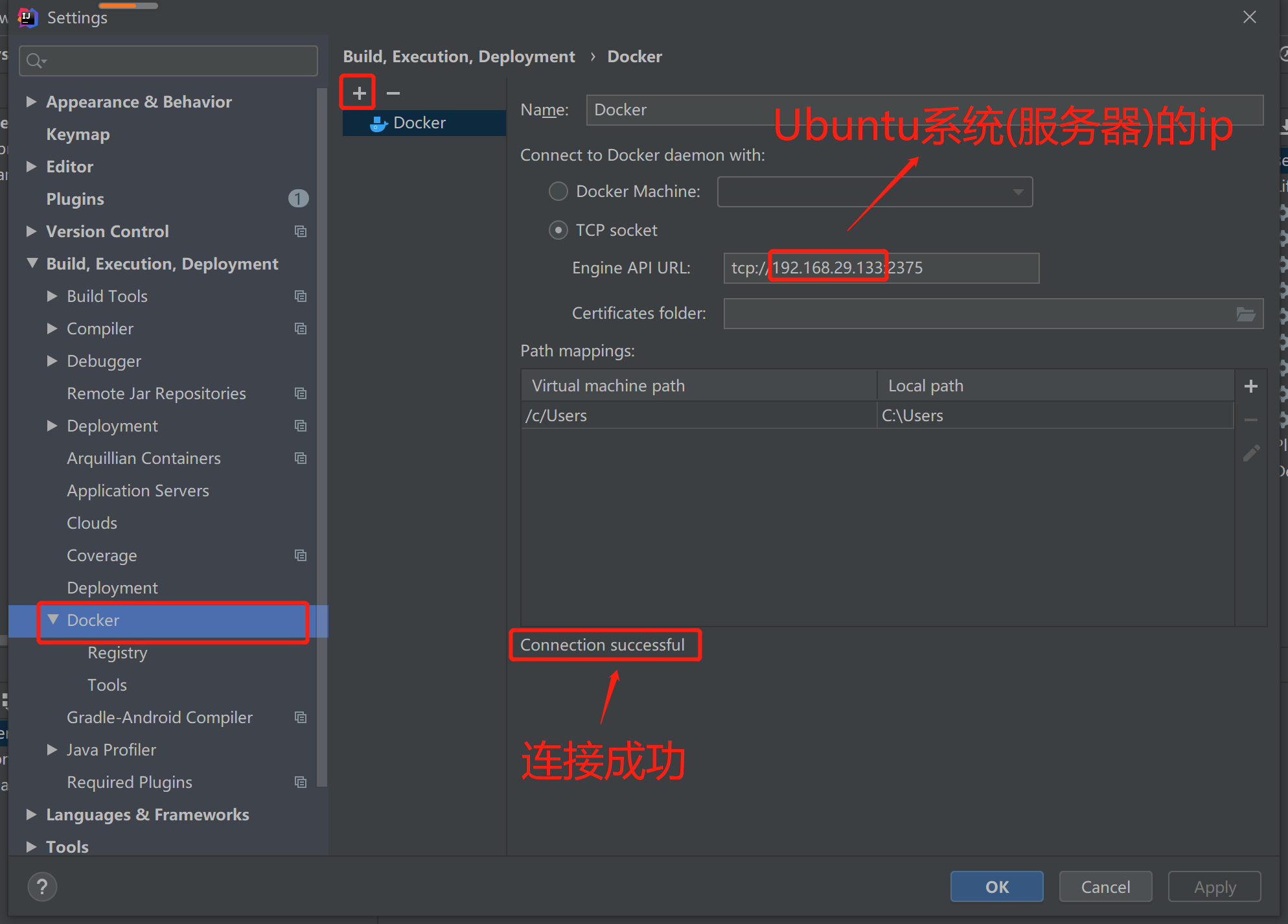
Task: Click the add Docker connection icon
Action: coord(359,92)
